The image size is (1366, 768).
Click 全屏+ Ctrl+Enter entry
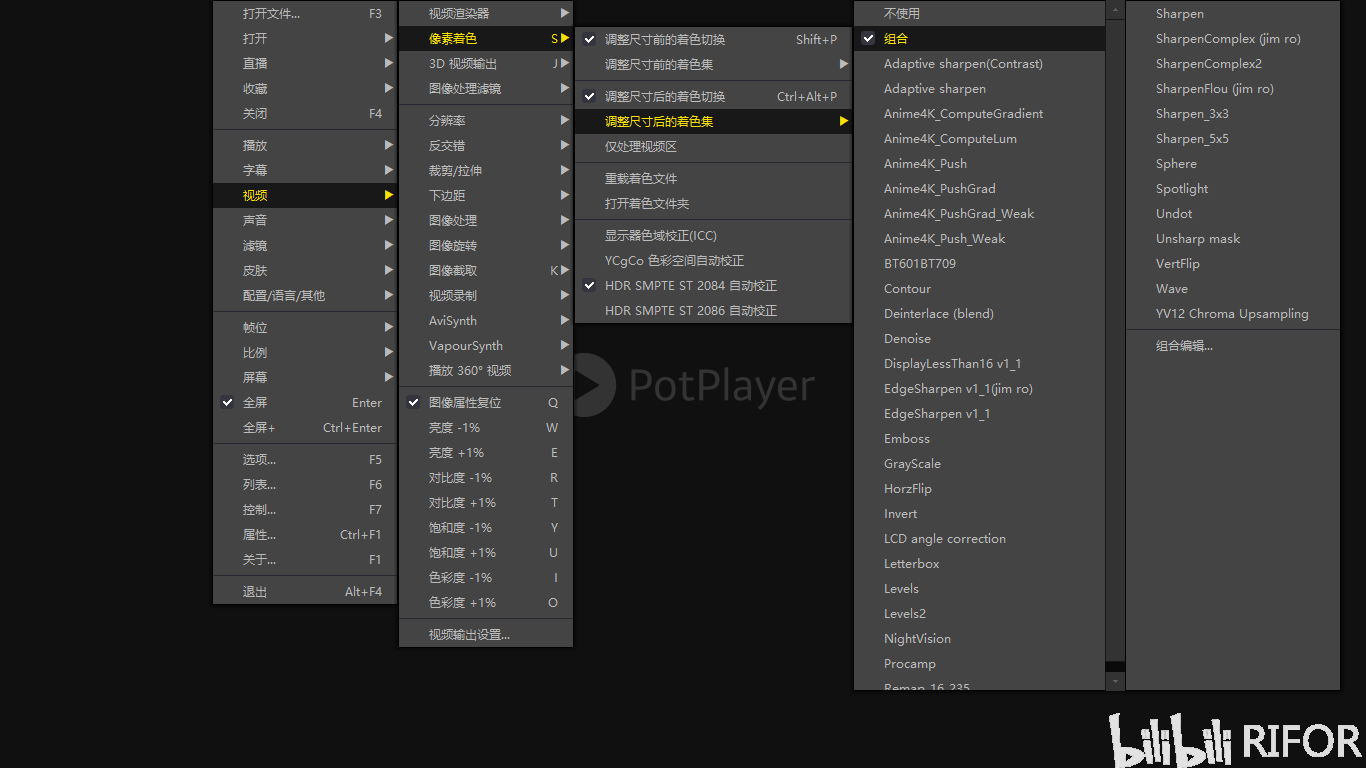tap(305, 427)
